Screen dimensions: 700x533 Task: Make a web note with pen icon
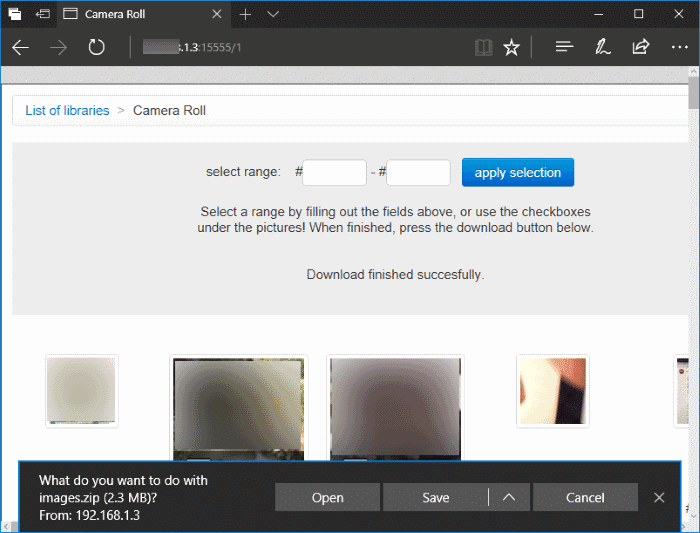[602, 46]
